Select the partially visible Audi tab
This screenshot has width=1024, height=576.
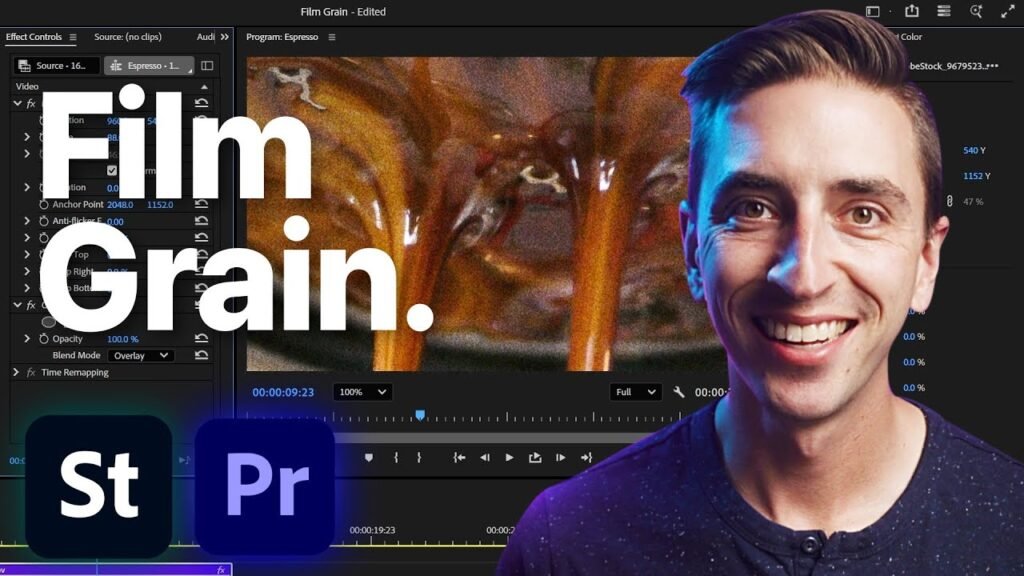(206, 37)
